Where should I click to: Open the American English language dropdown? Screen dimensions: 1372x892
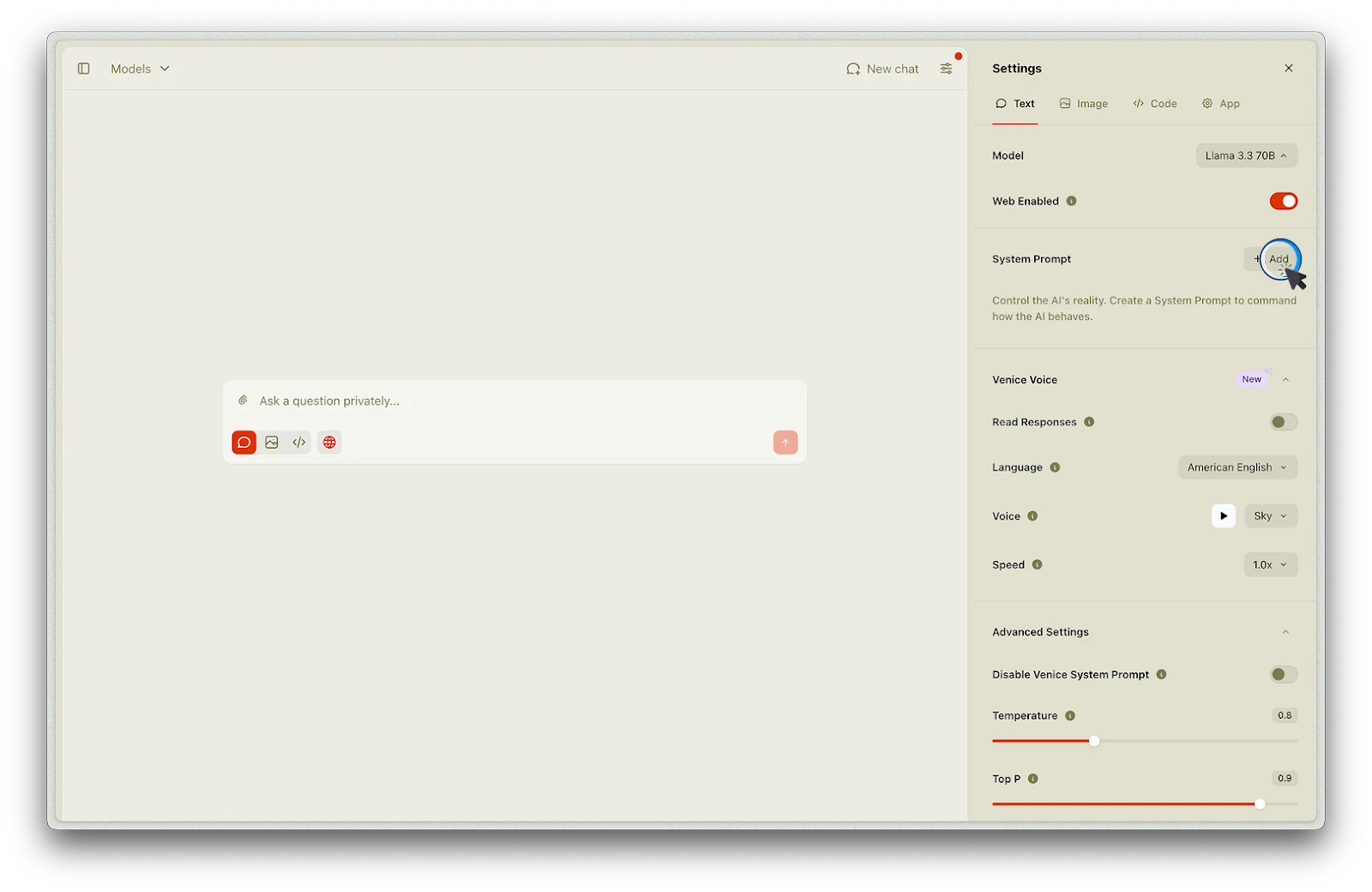pos(1237,467)
